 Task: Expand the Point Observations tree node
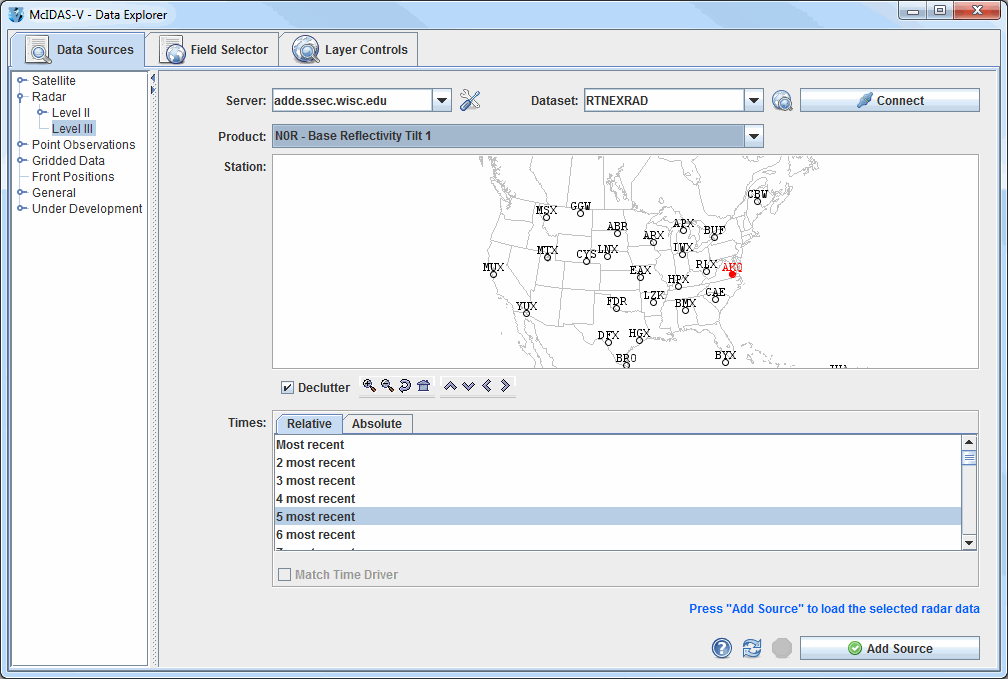[x=21, y=145]
